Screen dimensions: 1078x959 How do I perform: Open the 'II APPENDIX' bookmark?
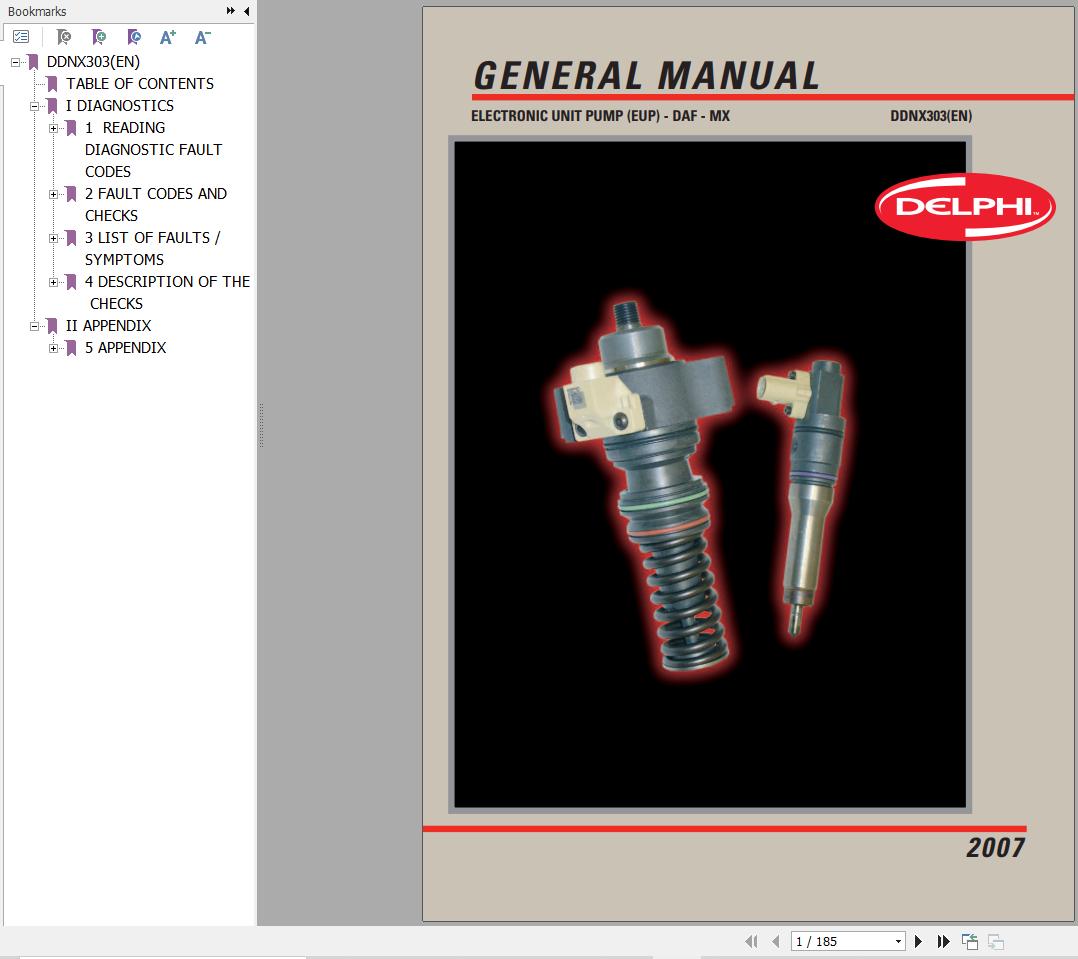point(108,325)
